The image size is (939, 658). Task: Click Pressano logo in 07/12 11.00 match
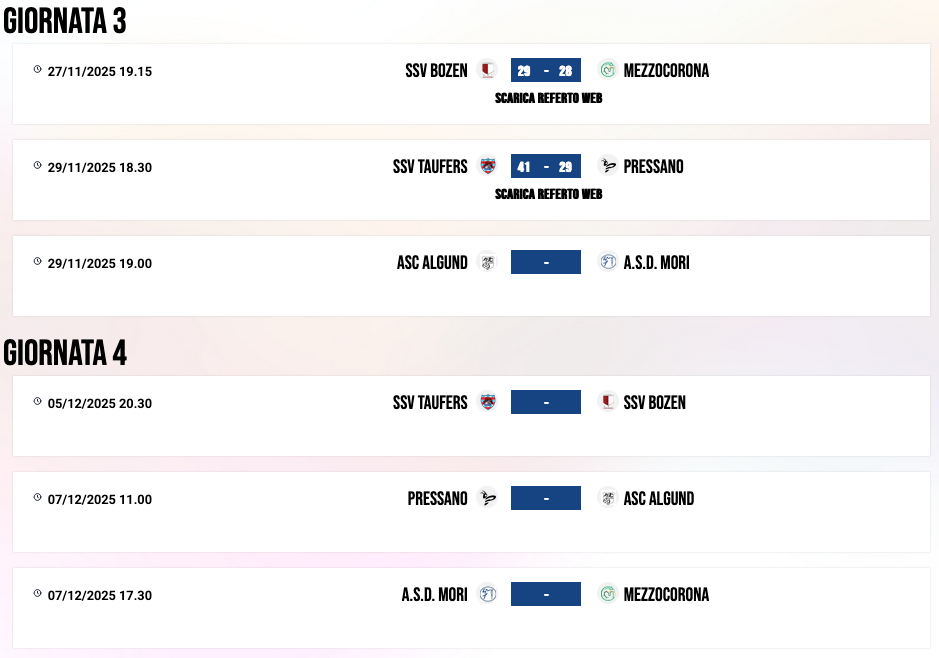487,498
